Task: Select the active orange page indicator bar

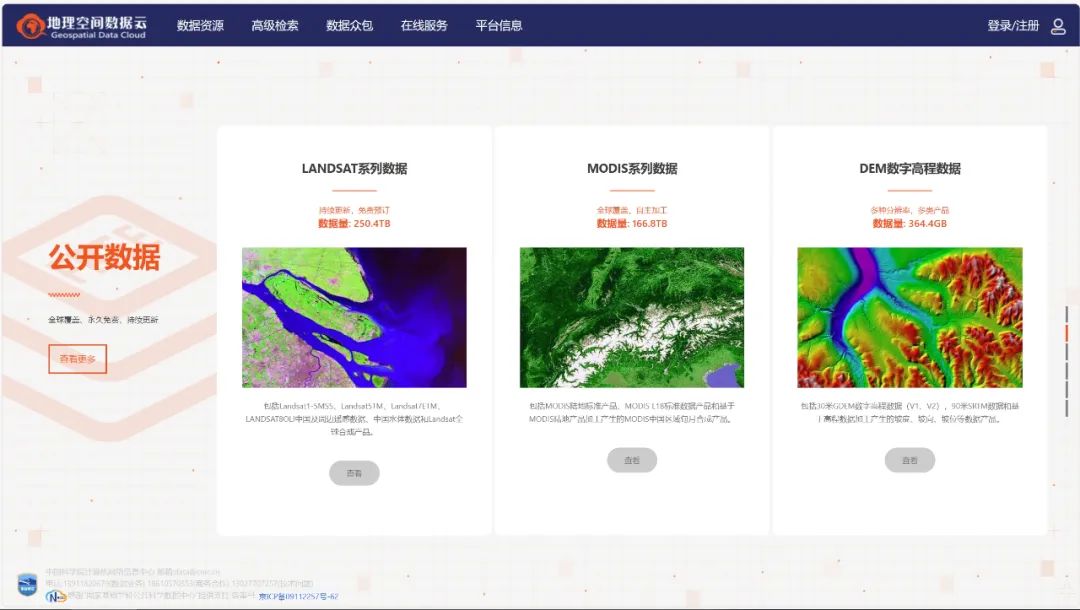Action: click(x=1067, y=333)
